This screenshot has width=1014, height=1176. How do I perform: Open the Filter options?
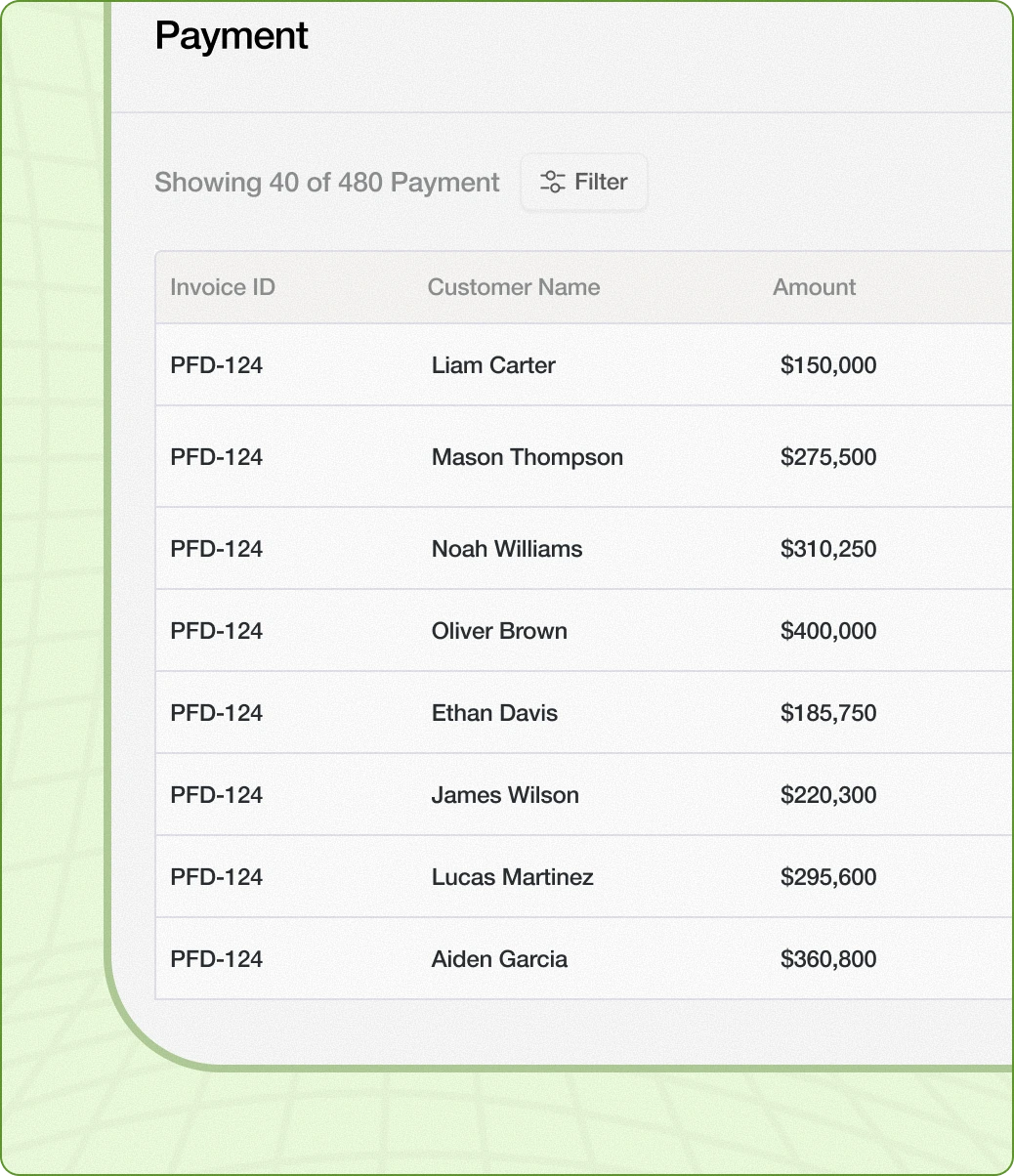click(584, 182)
